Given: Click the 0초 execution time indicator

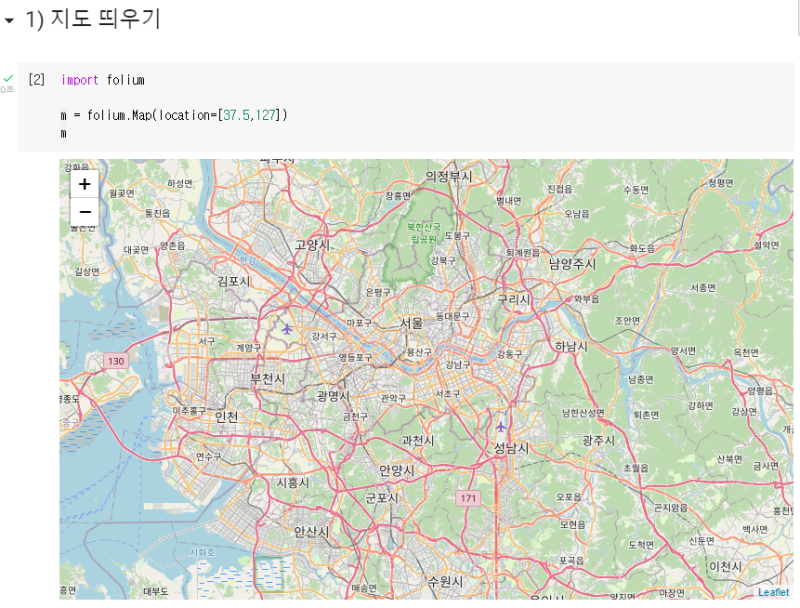Looking at the screenshot, I should [8, 87].
